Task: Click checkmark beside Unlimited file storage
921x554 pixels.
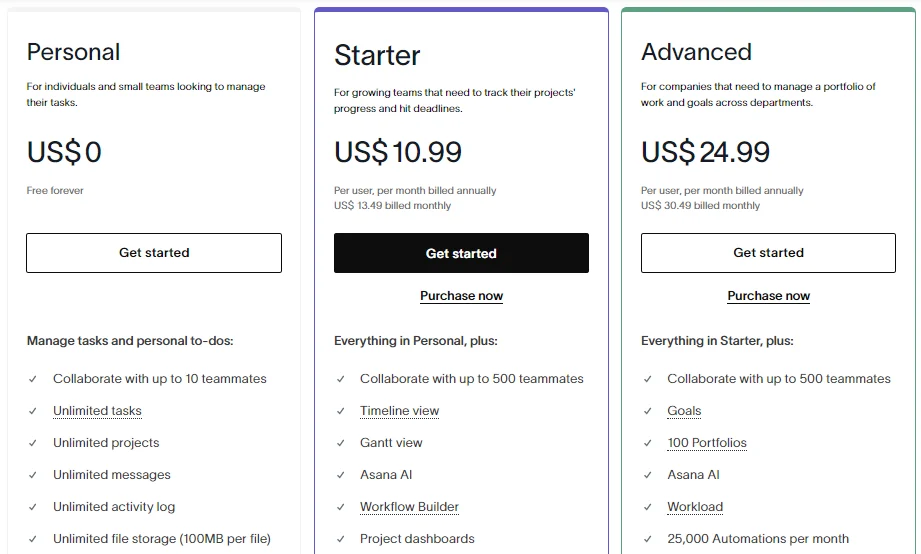Action: pyautogui.click(x=33, y=539)
